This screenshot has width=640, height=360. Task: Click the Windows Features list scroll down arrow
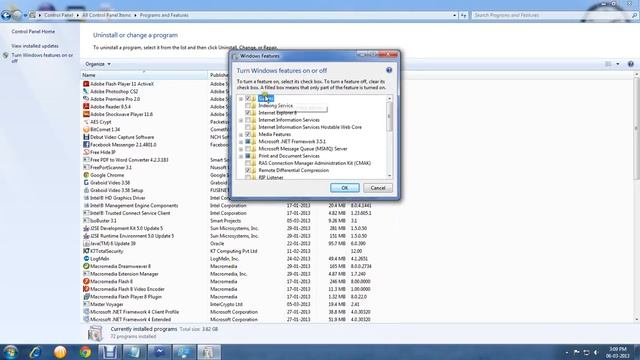point(389,176)
